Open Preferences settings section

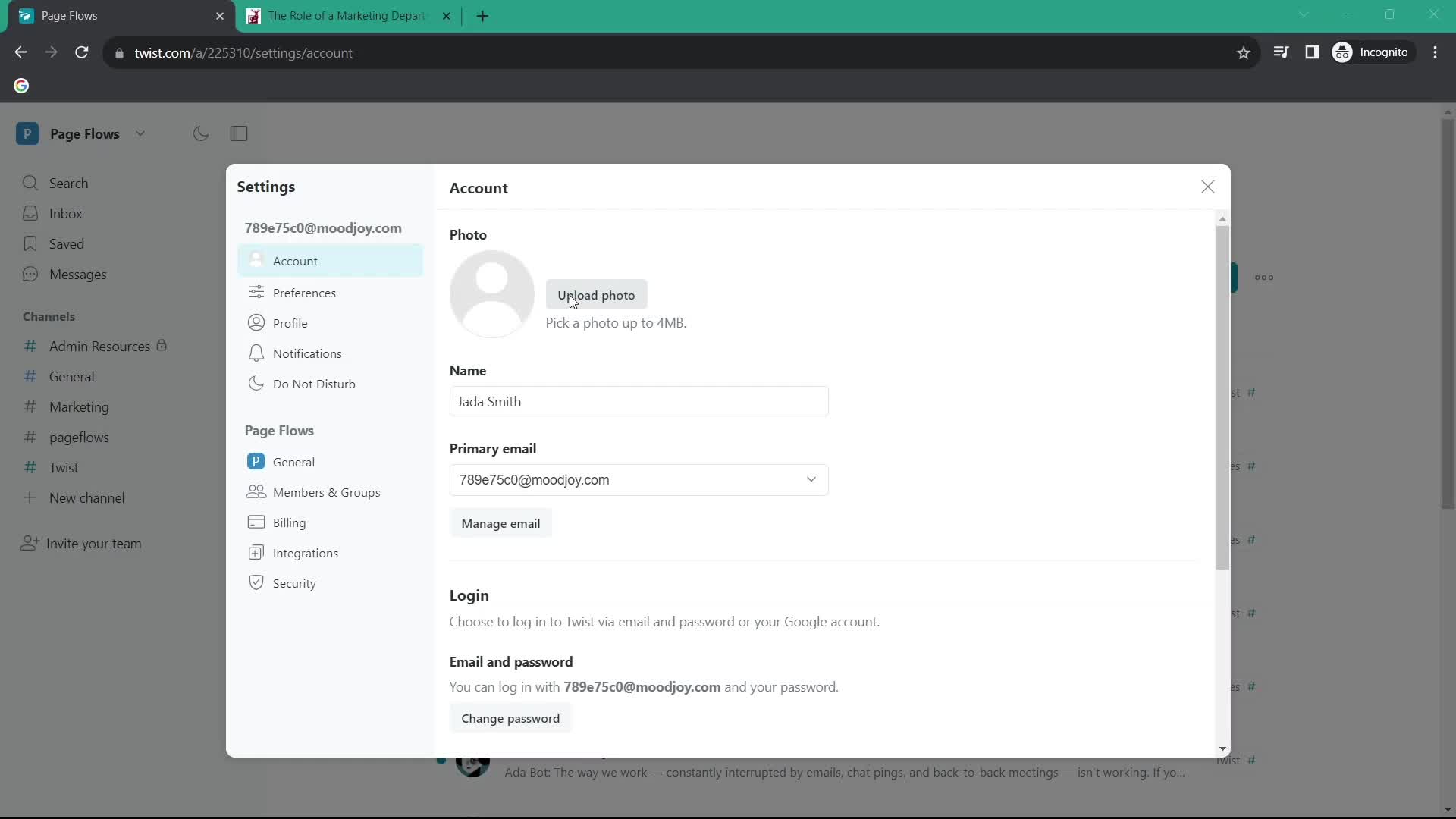pyautogui.click(x=304, y=292)
